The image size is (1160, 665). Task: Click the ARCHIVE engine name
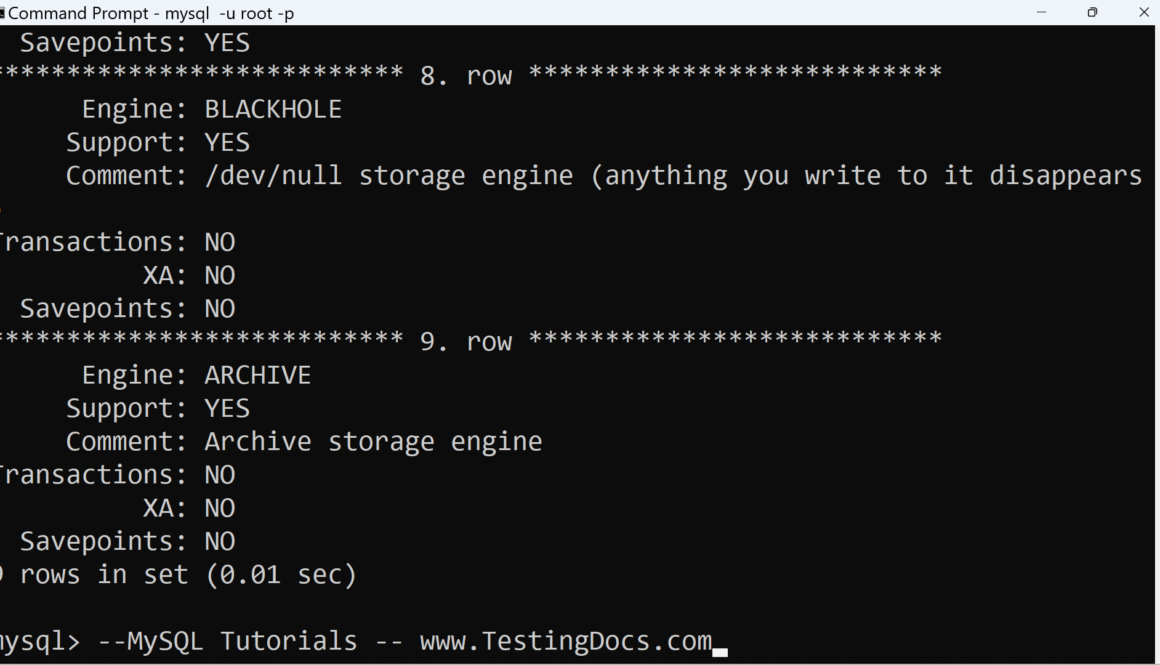click(258, 375)
